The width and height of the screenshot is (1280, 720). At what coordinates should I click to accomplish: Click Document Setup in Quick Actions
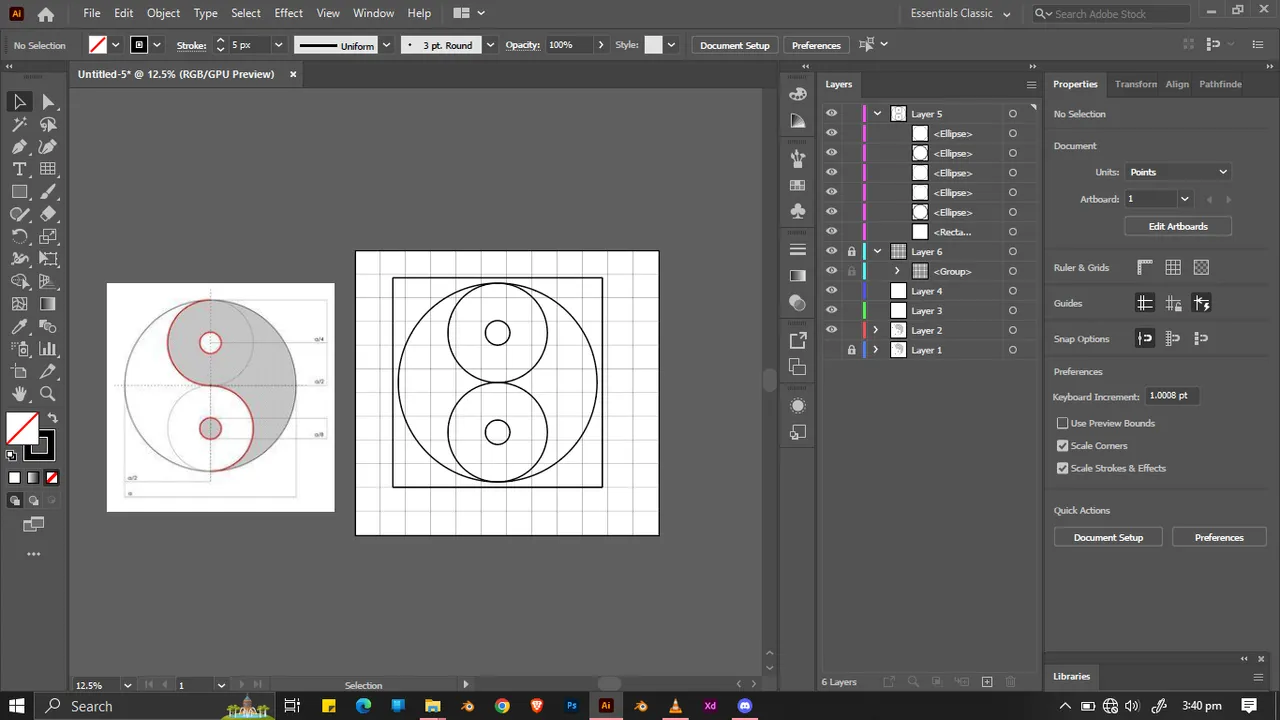tap(1108, 537)
